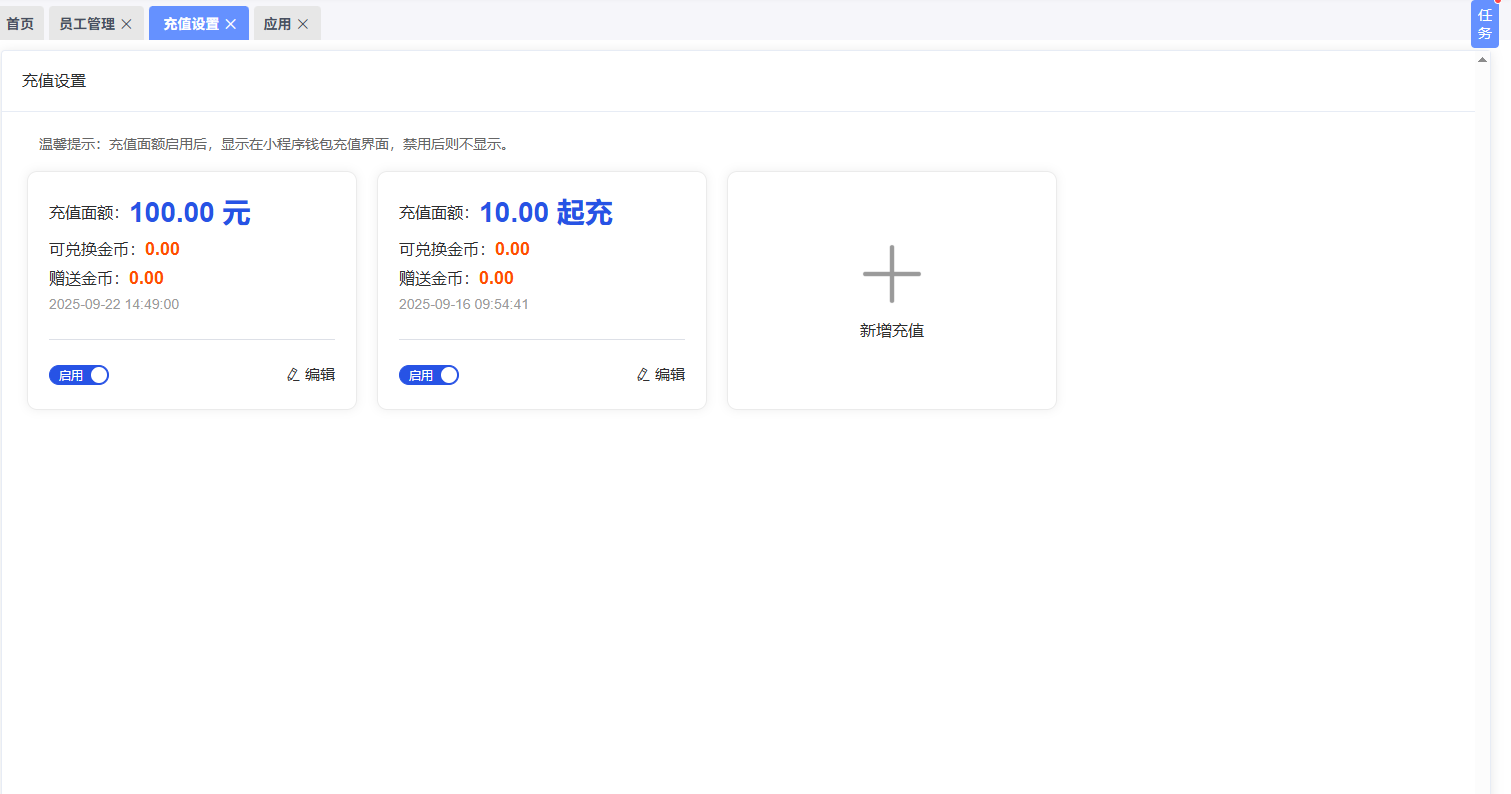
Task: Close the 员工管理 tab with its X
Action: coord(126,24)
